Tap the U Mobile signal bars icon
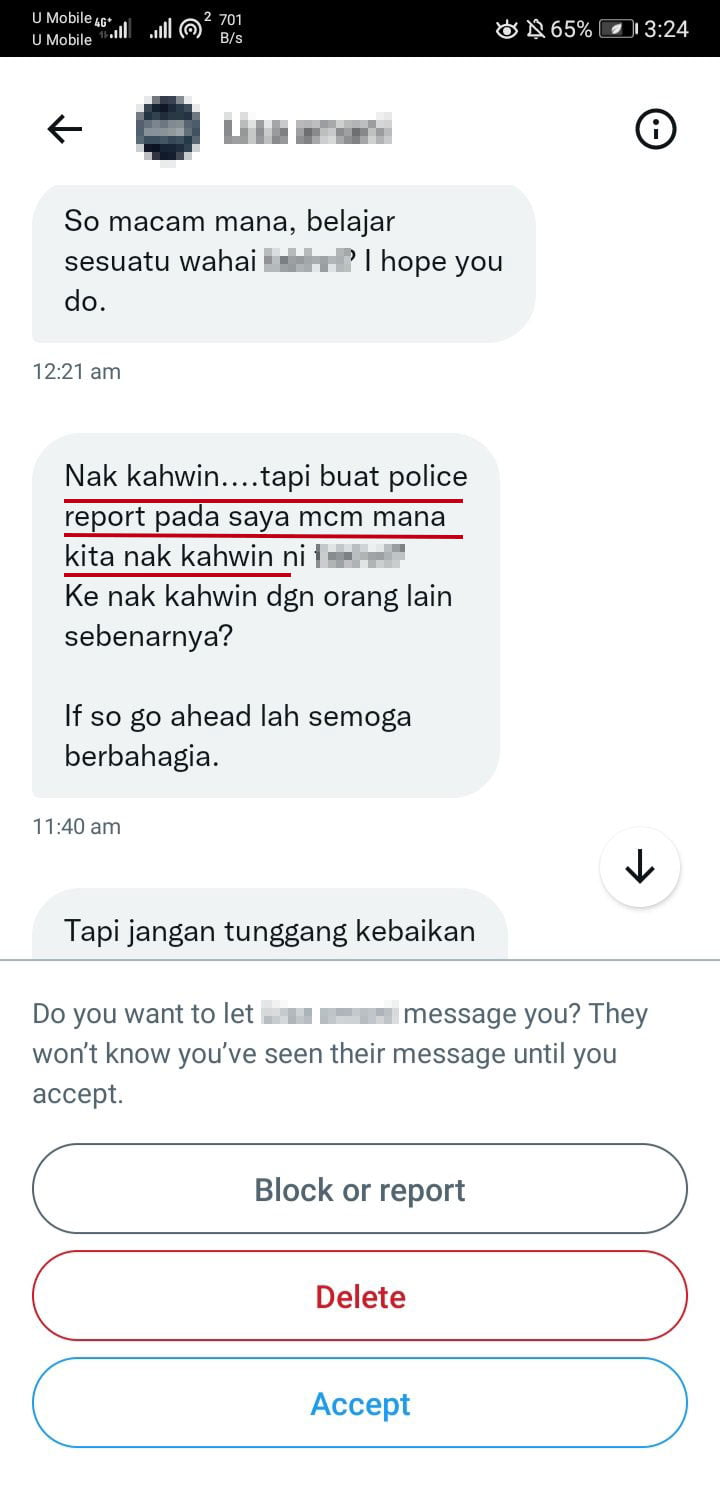The height and width of the screenshot is (1496, 720). [117, 29]
